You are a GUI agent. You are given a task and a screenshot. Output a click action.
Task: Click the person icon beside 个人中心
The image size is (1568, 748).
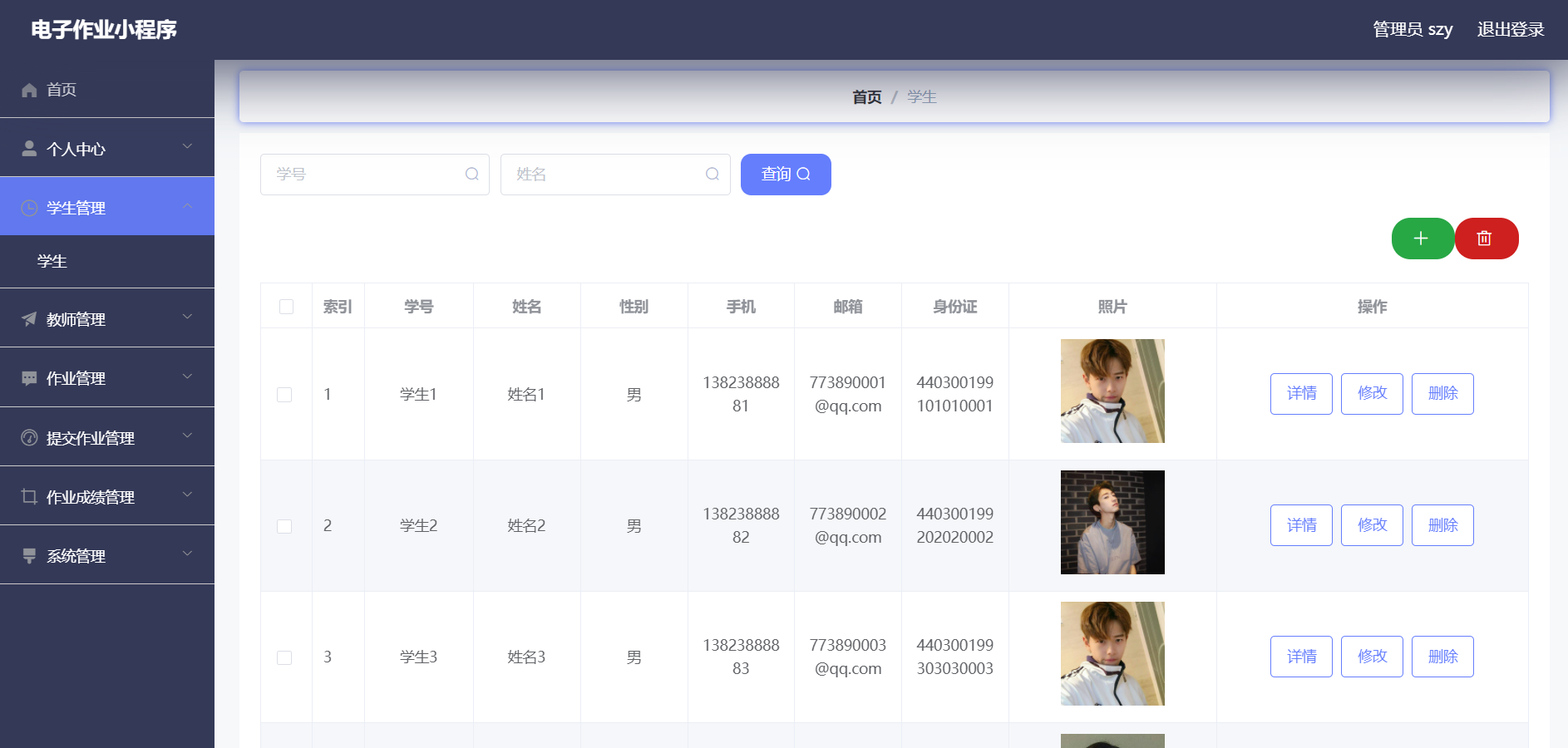coord(29,149)
